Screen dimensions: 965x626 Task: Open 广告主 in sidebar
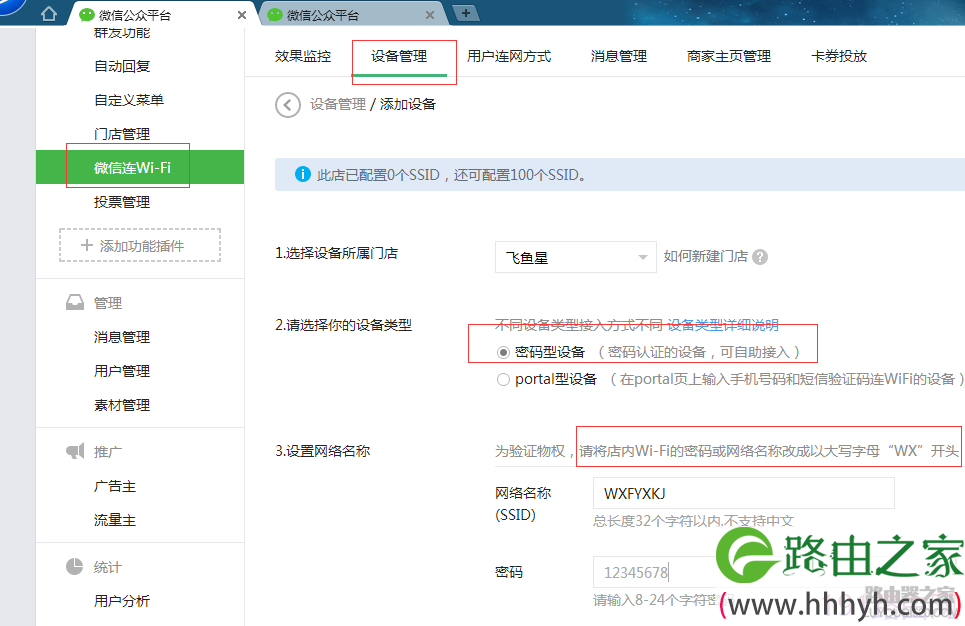click(114, 486)
